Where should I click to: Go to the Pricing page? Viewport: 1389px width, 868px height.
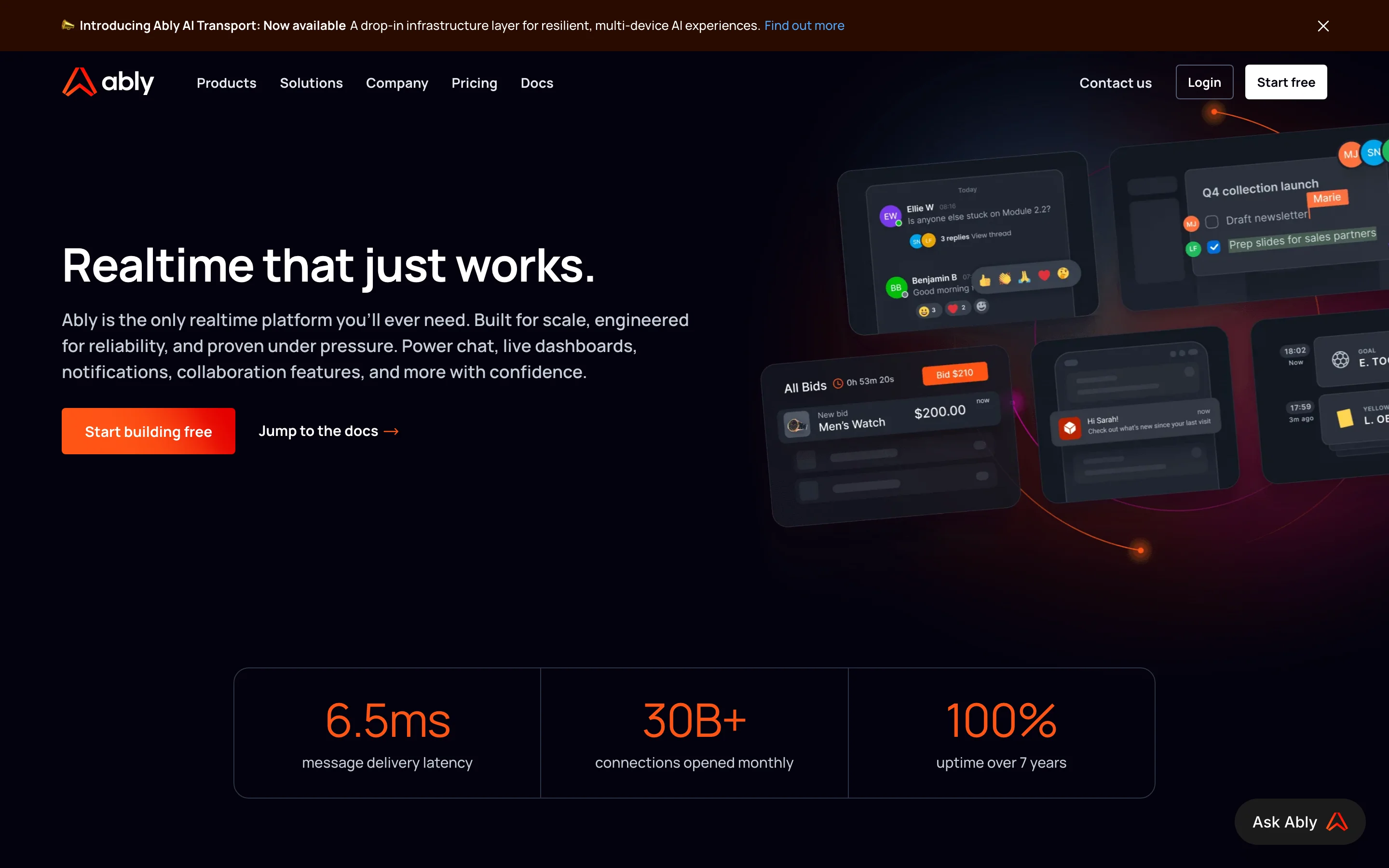click(x=474, y=82)
